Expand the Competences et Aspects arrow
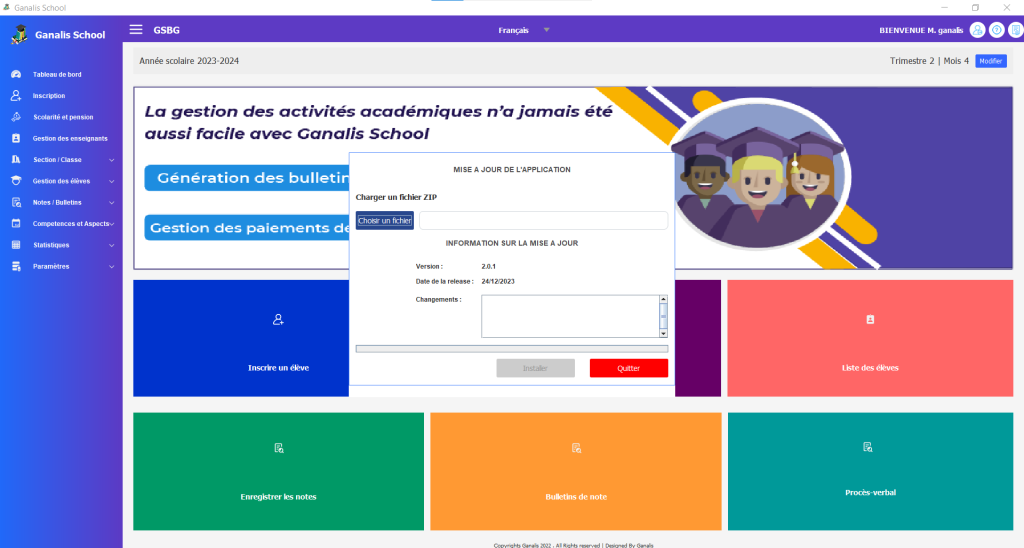This screenshot has width=1024, height=548. [112, 224]
